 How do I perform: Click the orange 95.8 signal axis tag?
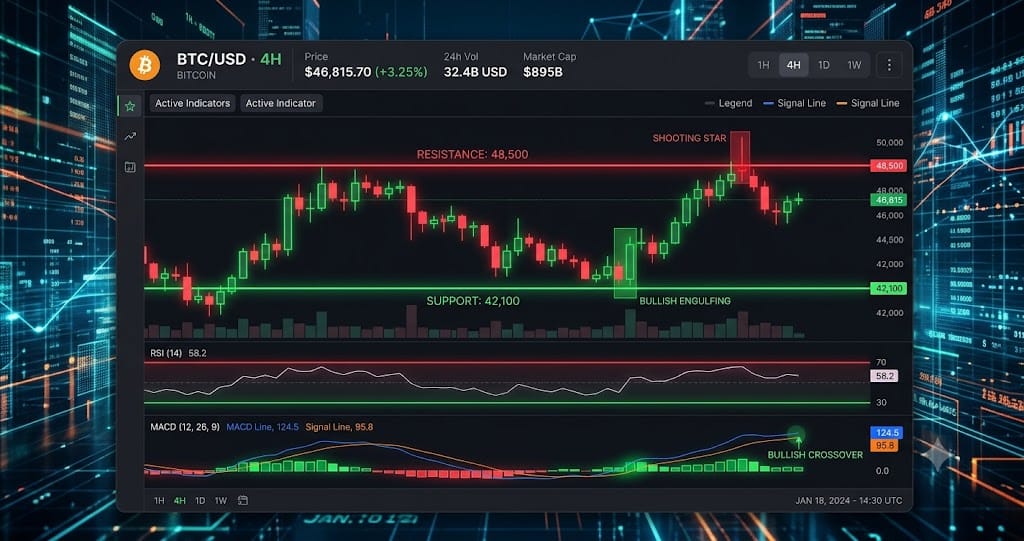tap(884, 446)
